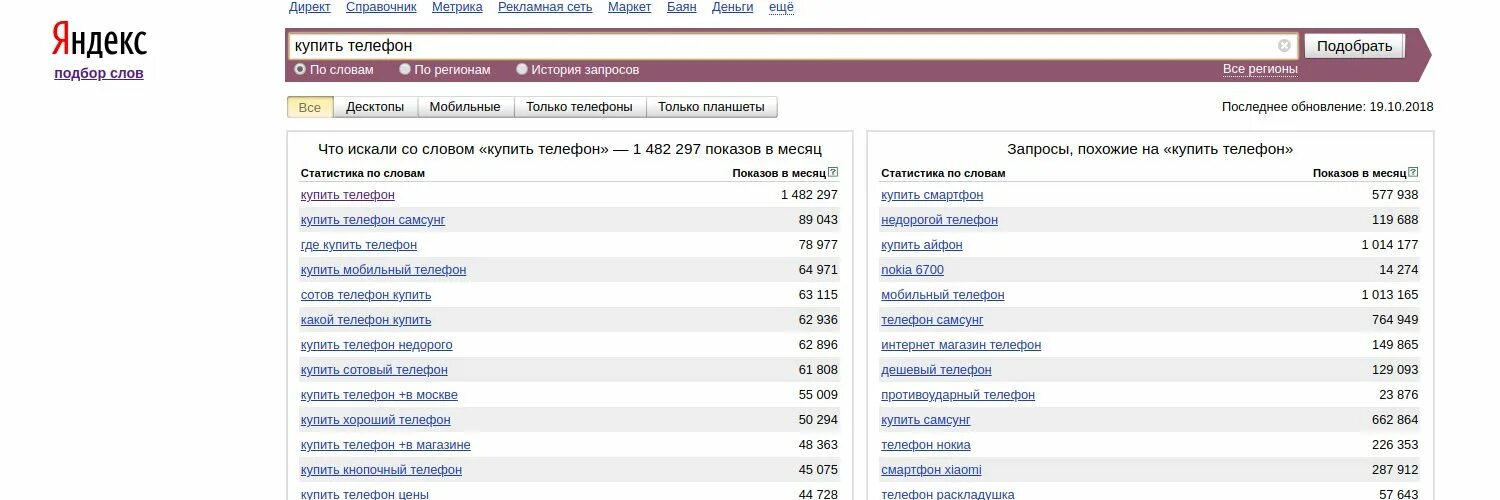
Task: Switch to the 'Только планшеты' tab
Action: (711, 107)
